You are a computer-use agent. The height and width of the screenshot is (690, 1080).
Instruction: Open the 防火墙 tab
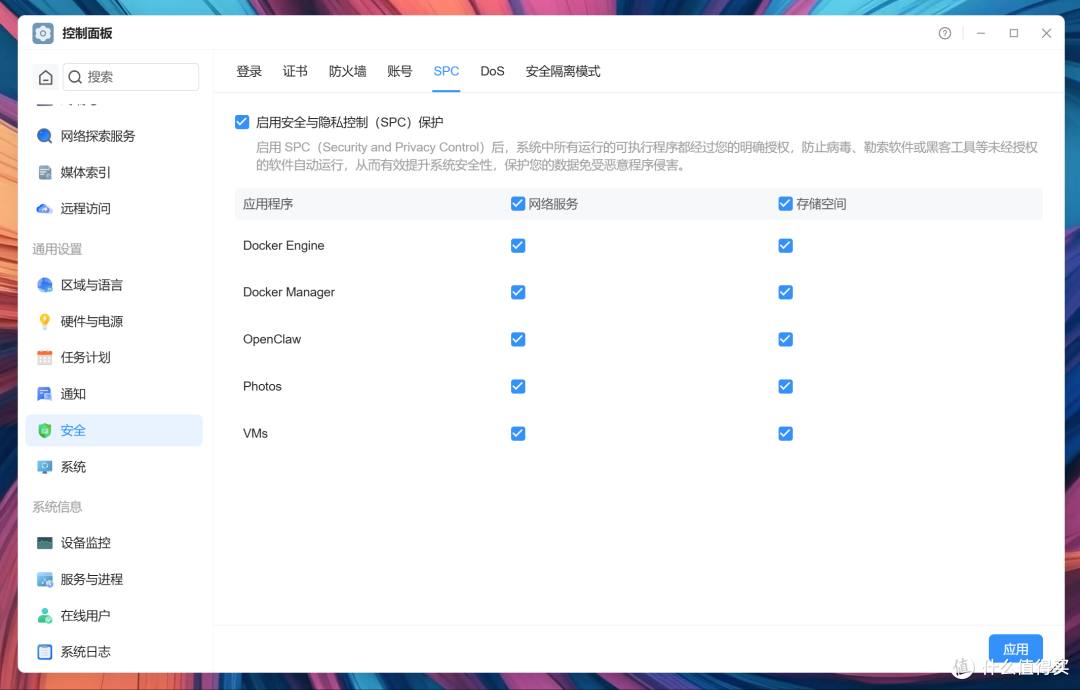pyautogui.click(x=348, y=72)
